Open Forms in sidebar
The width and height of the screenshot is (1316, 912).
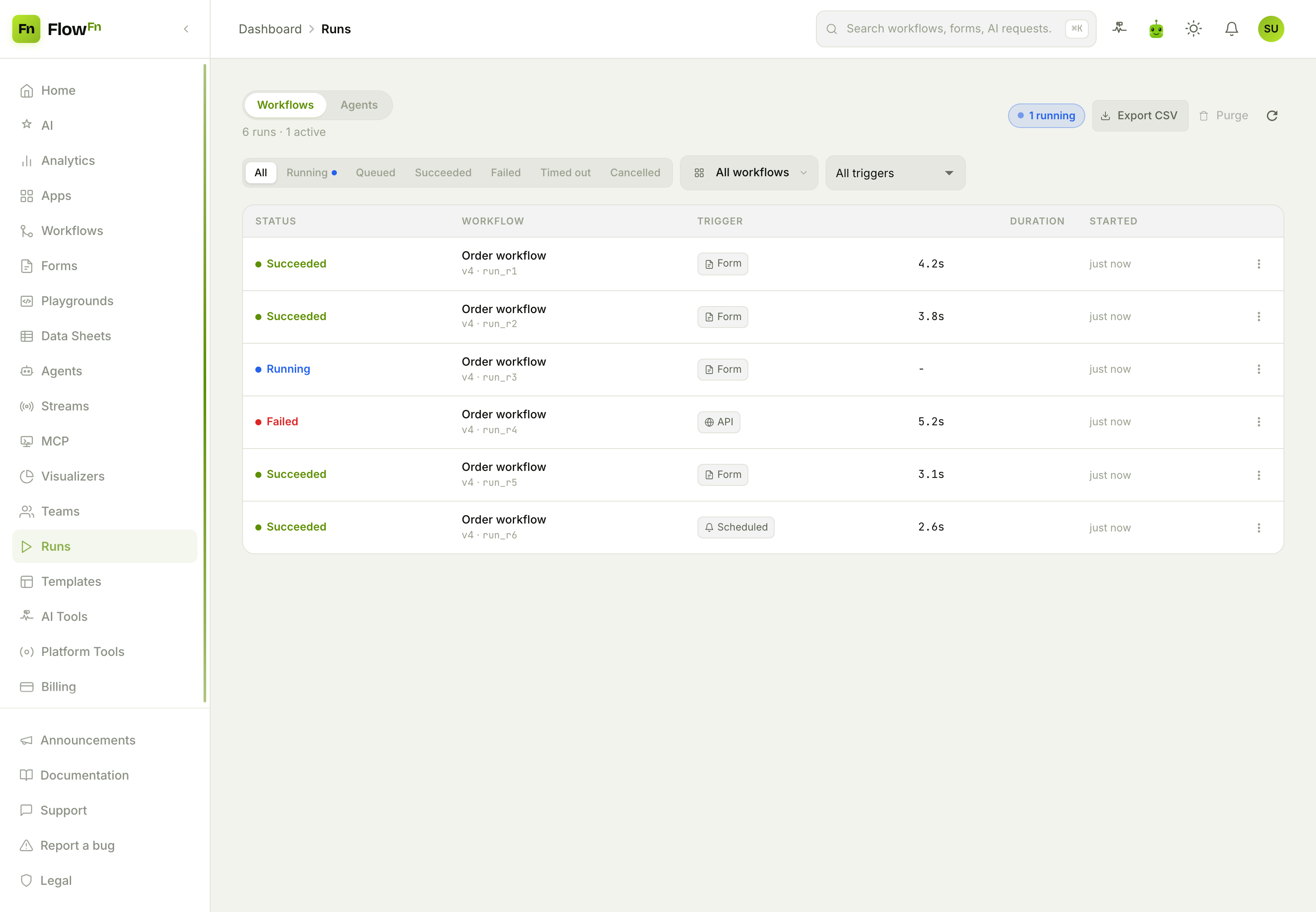104,266
